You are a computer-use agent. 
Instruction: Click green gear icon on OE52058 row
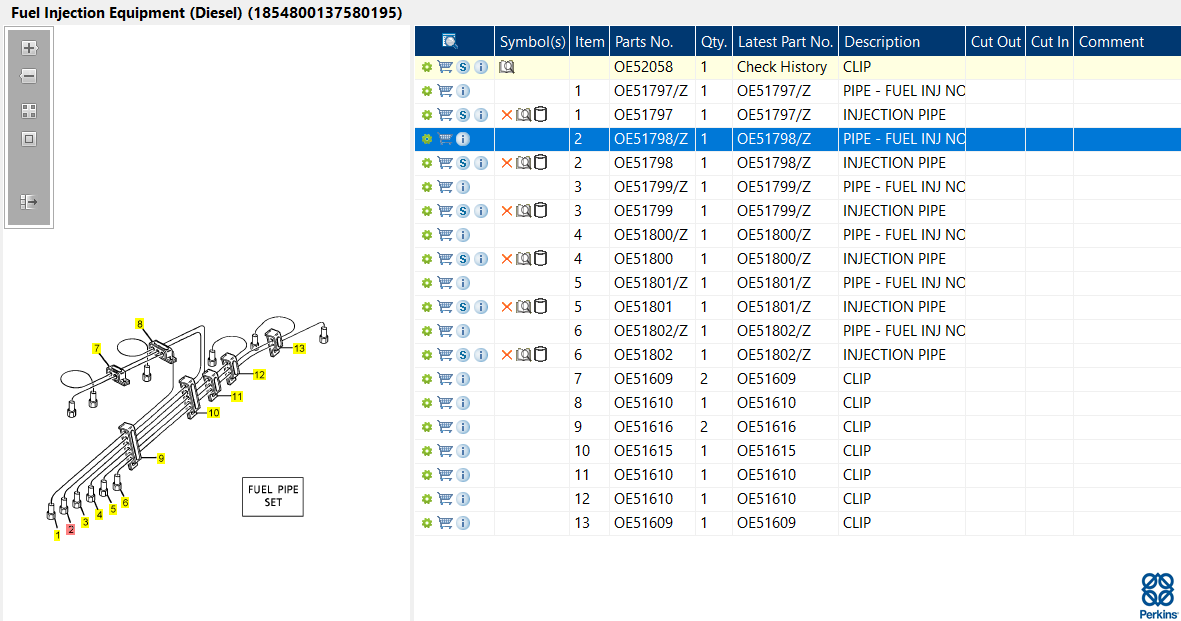click(427, 67)
